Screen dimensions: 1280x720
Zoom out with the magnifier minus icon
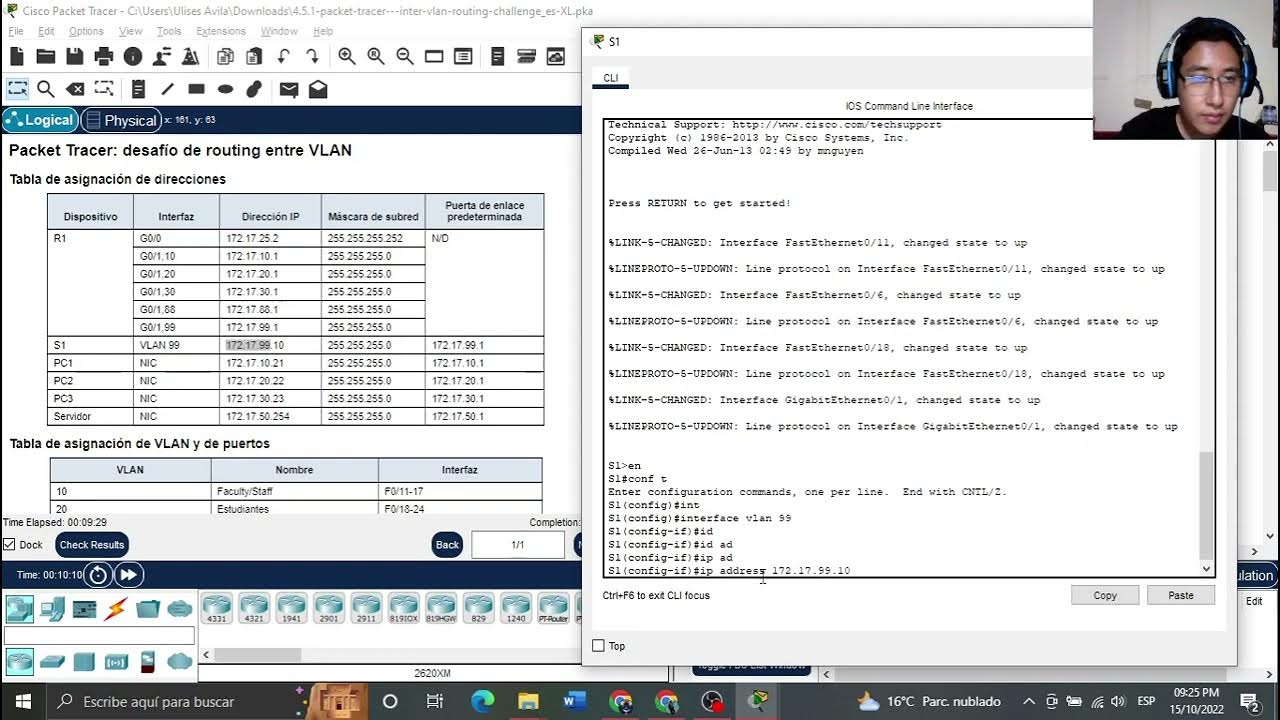[405, 57]
